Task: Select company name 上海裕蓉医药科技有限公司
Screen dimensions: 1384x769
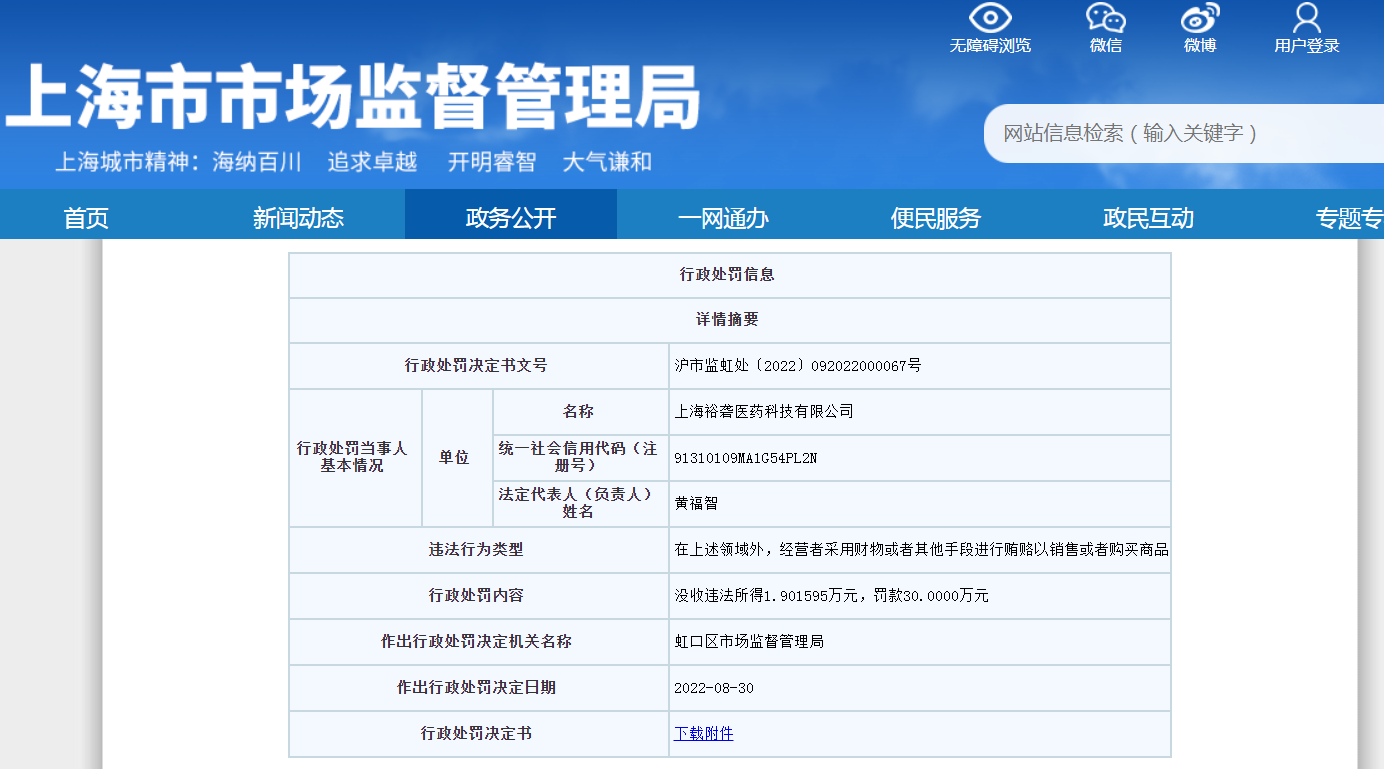Action: 764,411
